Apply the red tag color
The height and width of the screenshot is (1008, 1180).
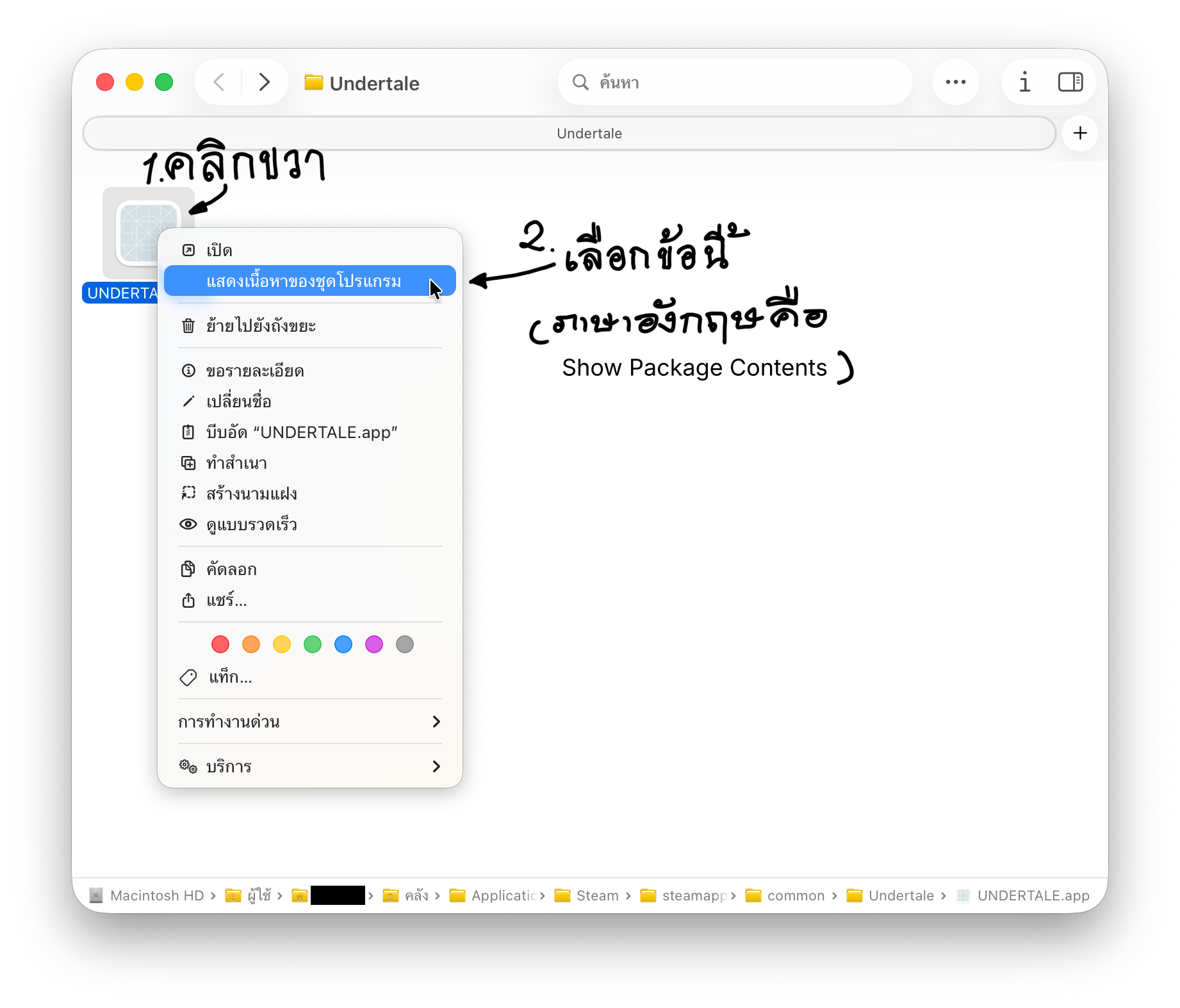[x=220, y=644]
